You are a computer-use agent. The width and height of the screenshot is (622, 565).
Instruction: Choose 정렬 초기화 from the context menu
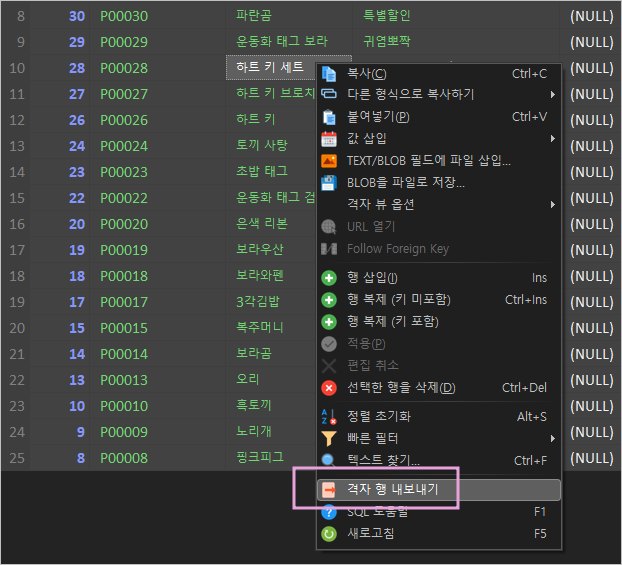pyautogui.click(x=439, y=417)
